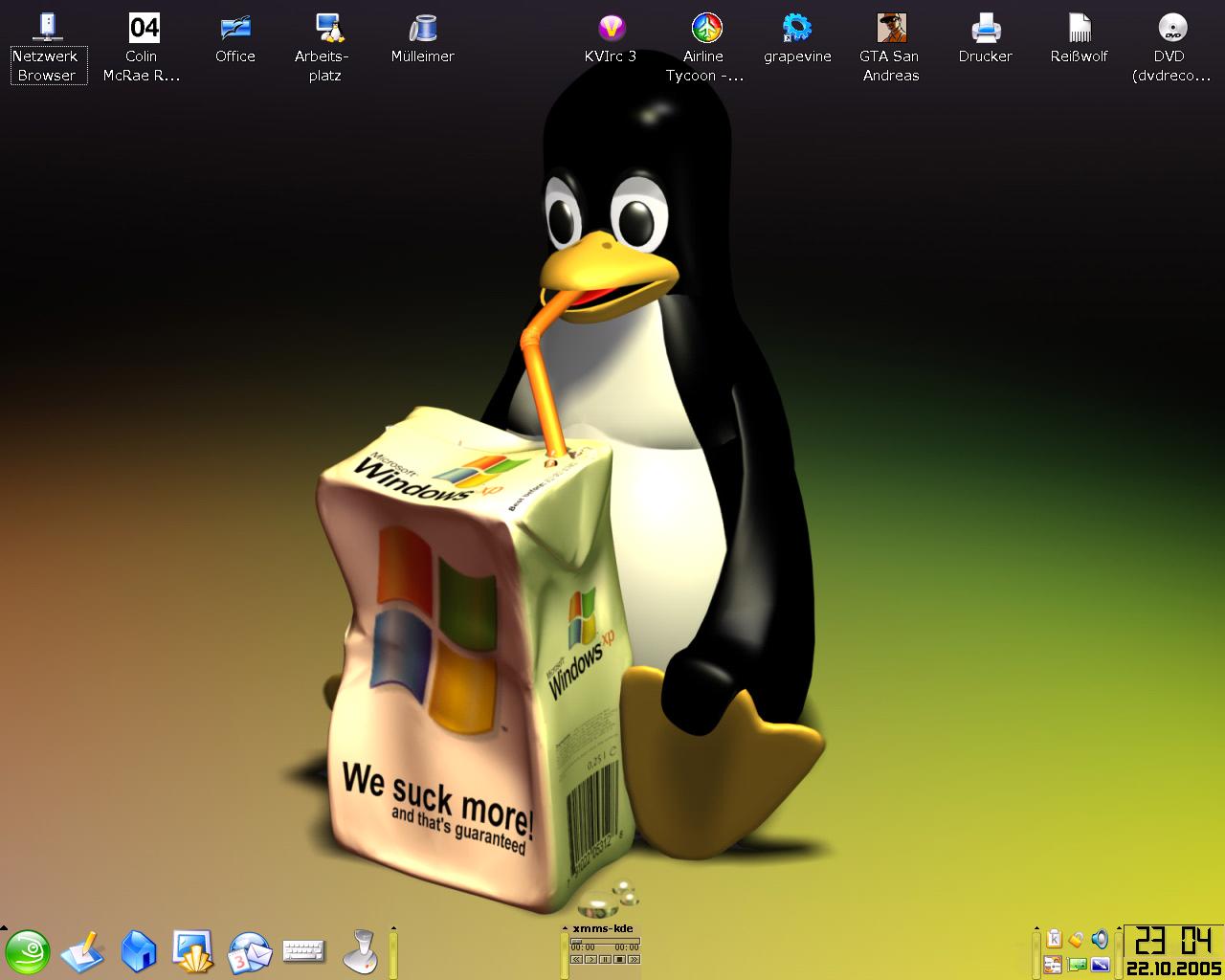Click the digital clock showing 23 04
1225x980 pixels.
point(1175,941)
